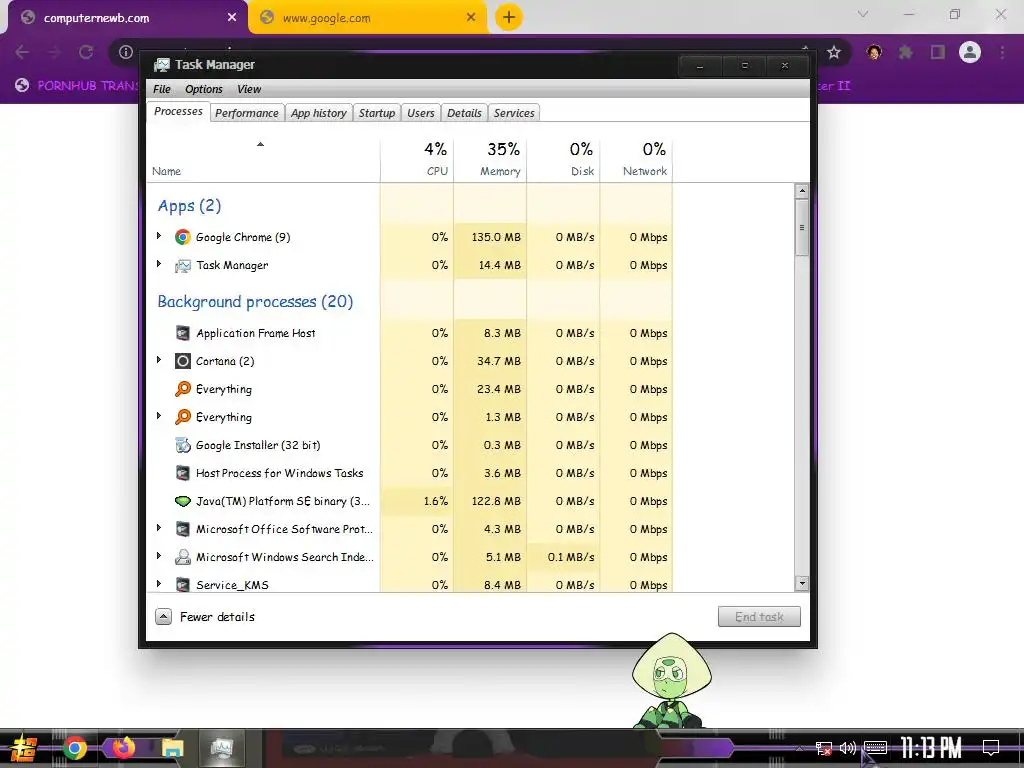Click Task Manager taskbar button

tap(221, 748)
